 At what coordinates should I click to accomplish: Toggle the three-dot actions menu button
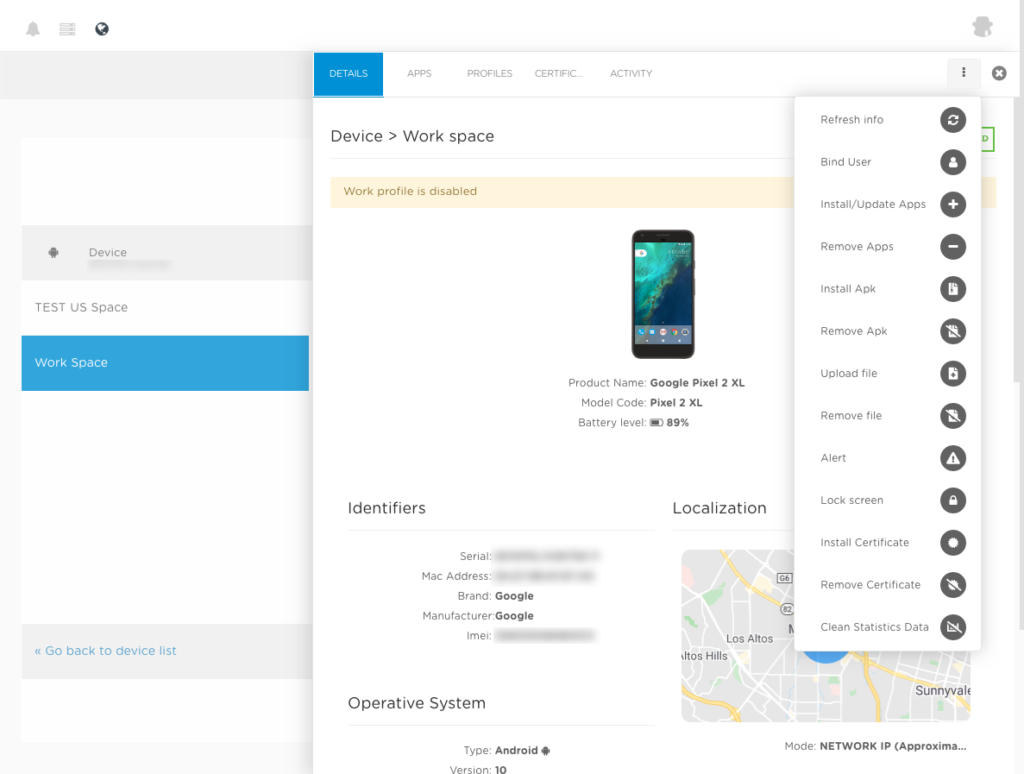[x=963, y=73]
